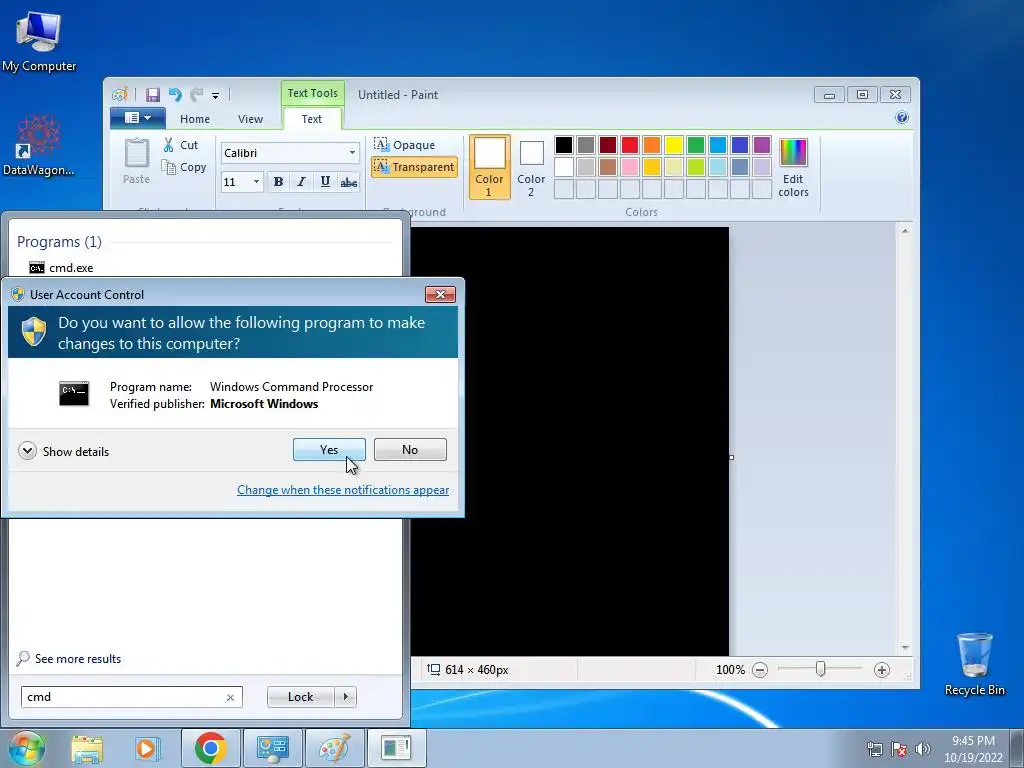
Task: Click No in the User Account Control dialog
Action: pyautogui.click(x=410, y=449)
